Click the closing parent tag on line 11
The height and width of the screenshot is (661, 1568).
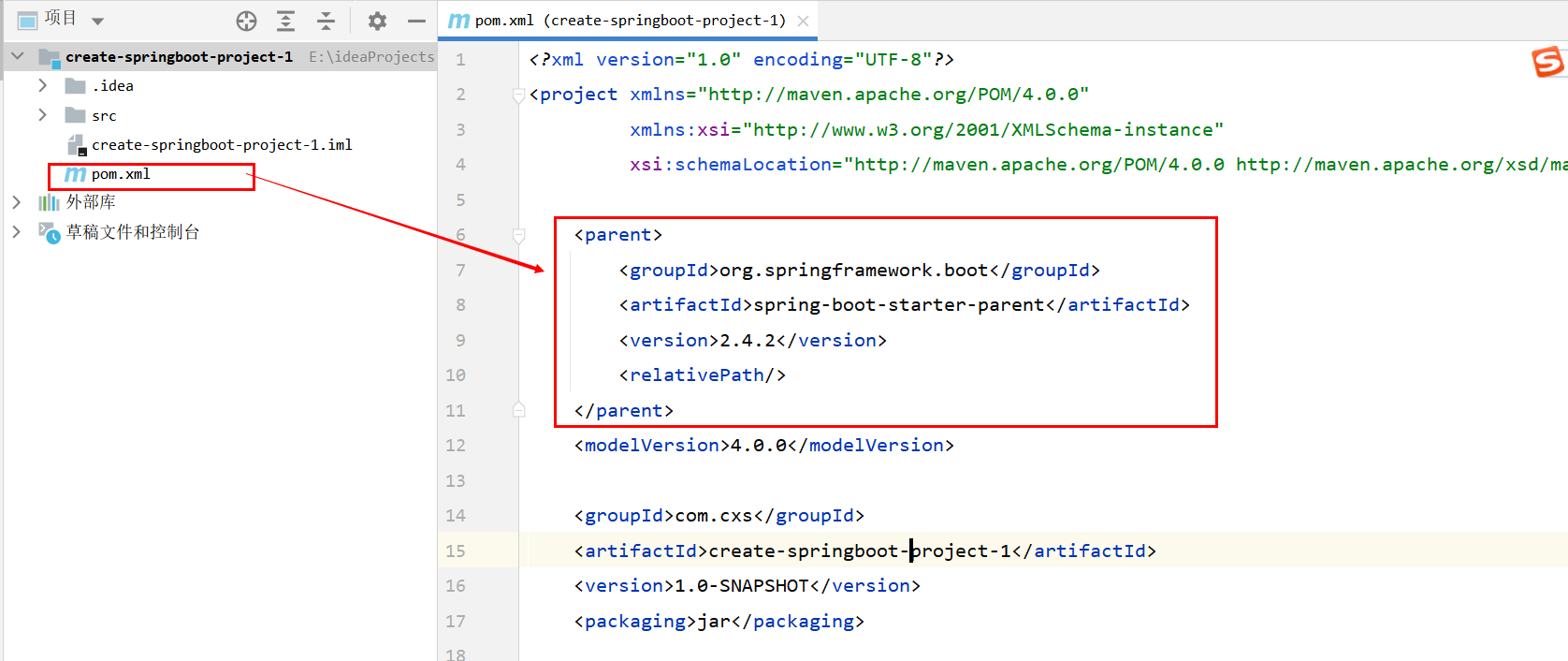coord(624,411)
